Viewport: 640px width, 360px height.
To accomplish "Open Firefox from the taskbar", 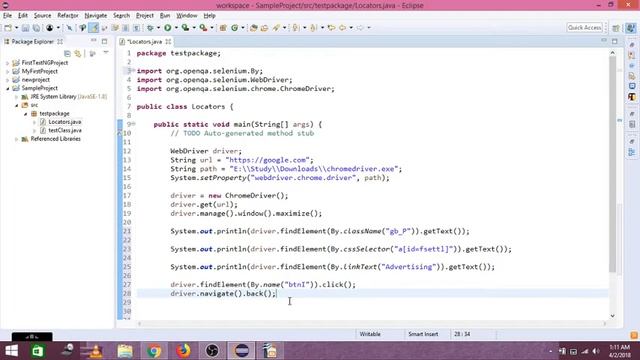I will click(183, 351).
